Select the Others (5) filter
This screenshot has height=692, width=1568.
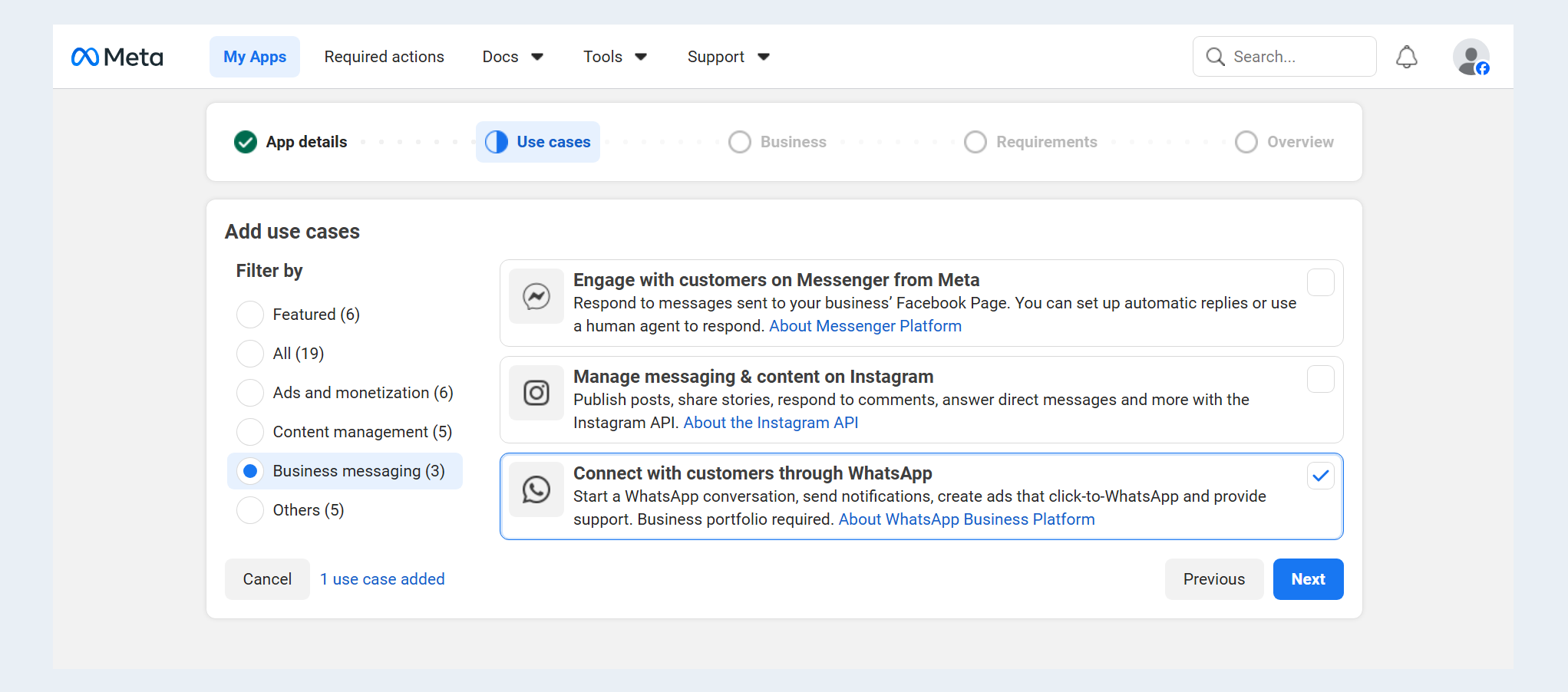[x=250, y=510]
